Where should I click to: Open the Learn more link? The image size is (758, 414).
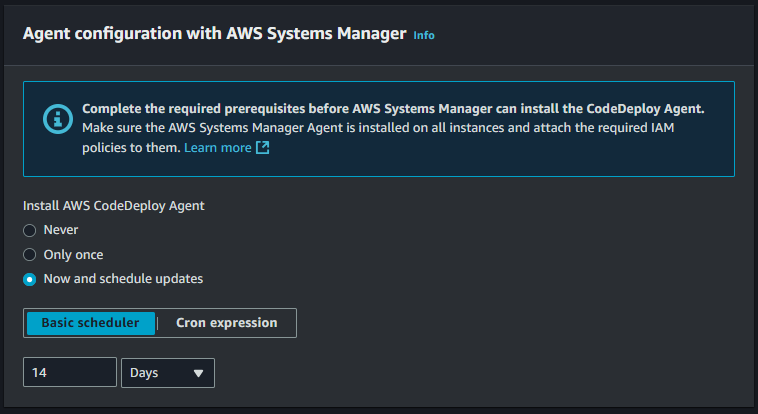click(x=218, y=148)
